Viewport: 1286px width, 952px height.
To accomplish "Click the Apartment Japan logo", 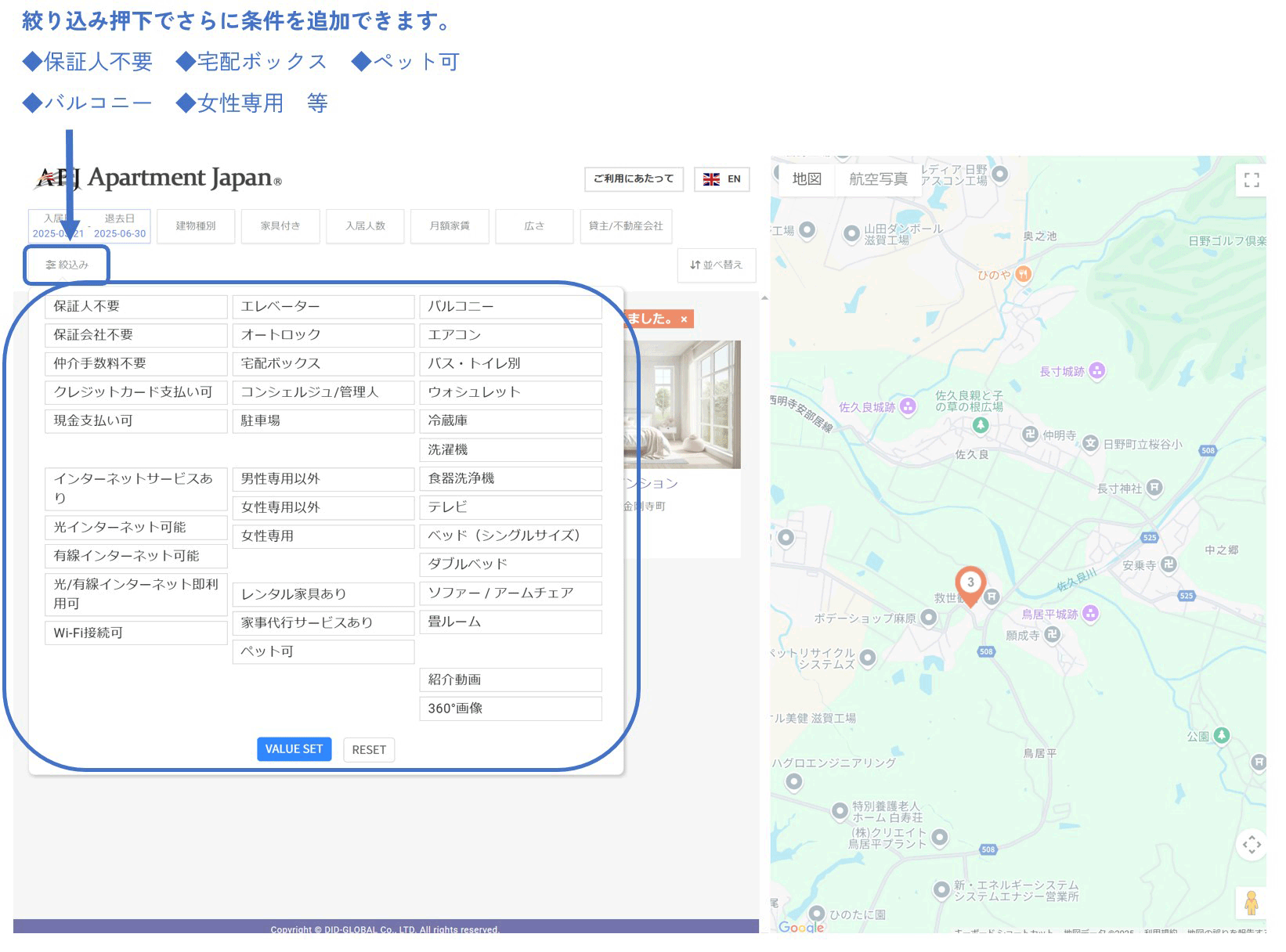I will (157, 178).
